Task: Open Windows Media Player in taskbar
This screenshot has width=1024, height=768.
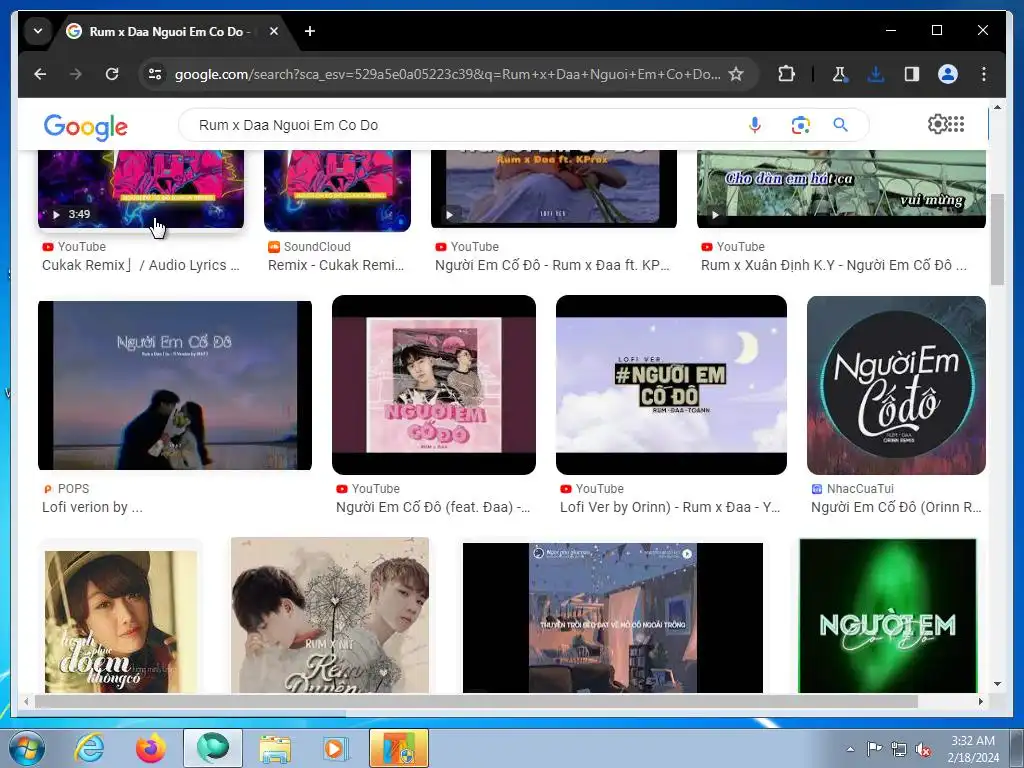Action: (336, 748)
